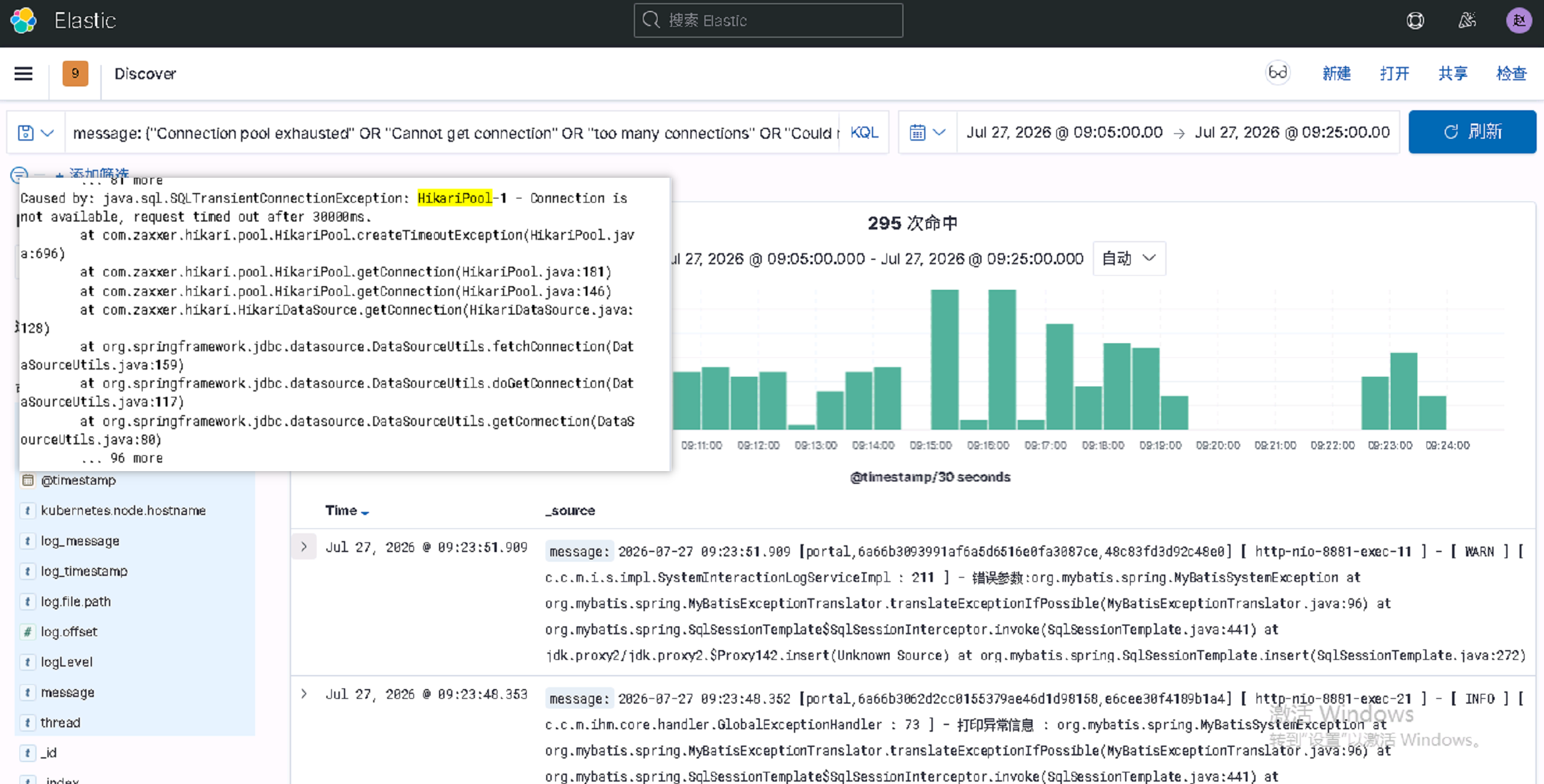This screenshot has height=784, width=1544.
Task: Open the 检查 menu item
Action: pyautogui.click(x=1511, y=74)
